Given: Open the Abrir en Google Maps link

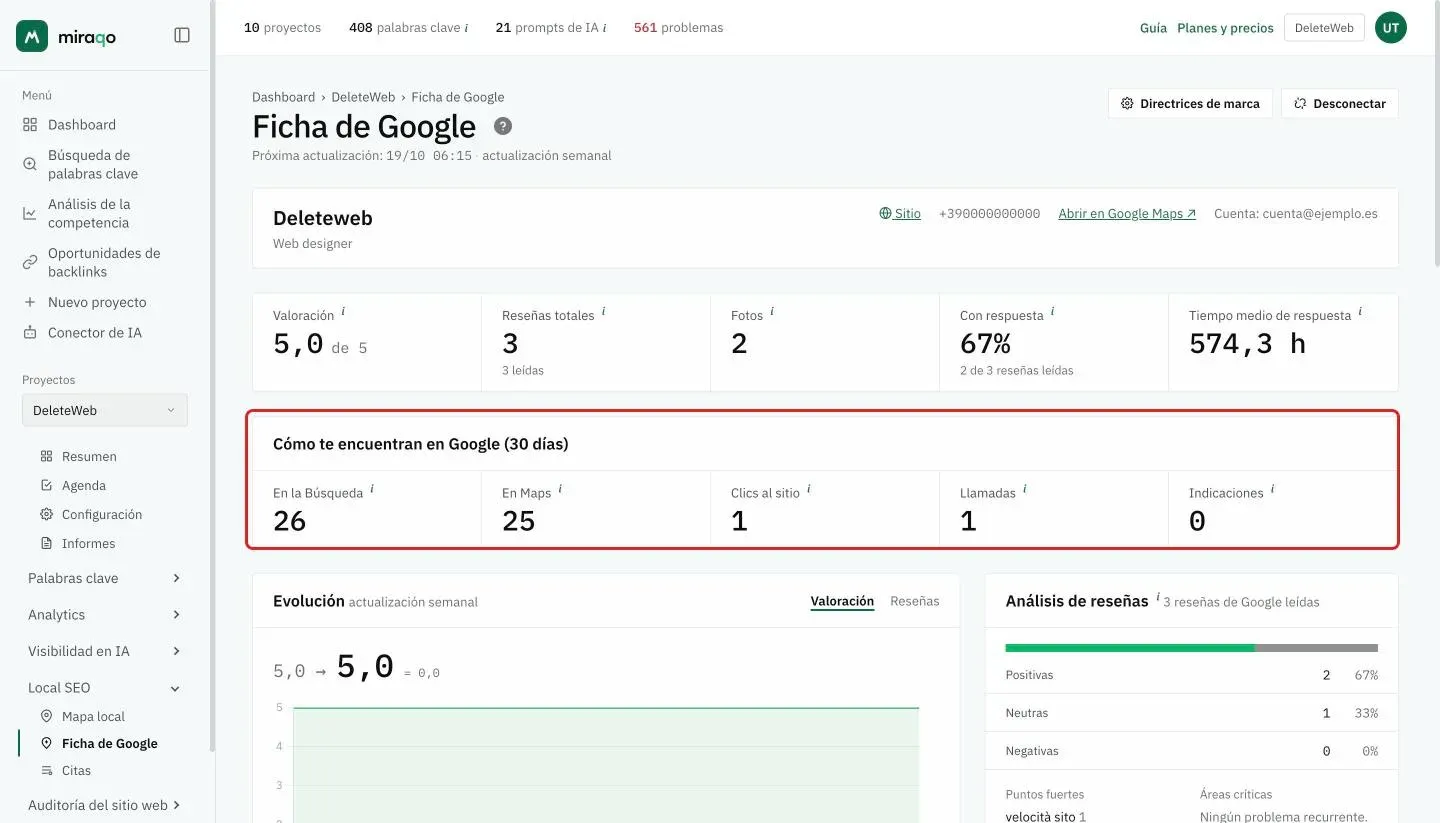Looking at the screenshot, I should coord(1127,214).
